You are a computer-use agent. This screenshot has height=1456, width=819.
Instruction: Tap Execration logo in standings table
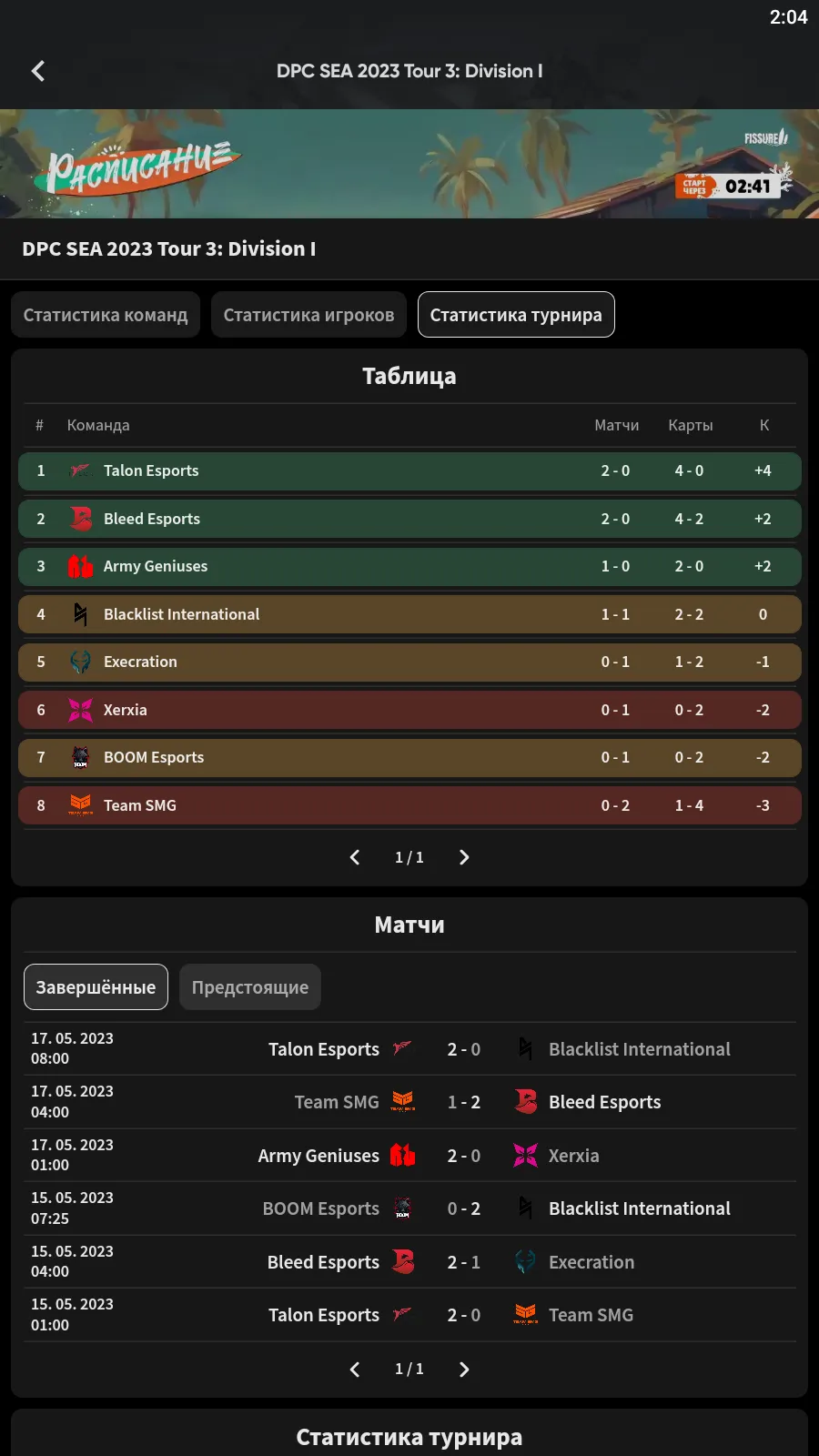tap(80, 662)
